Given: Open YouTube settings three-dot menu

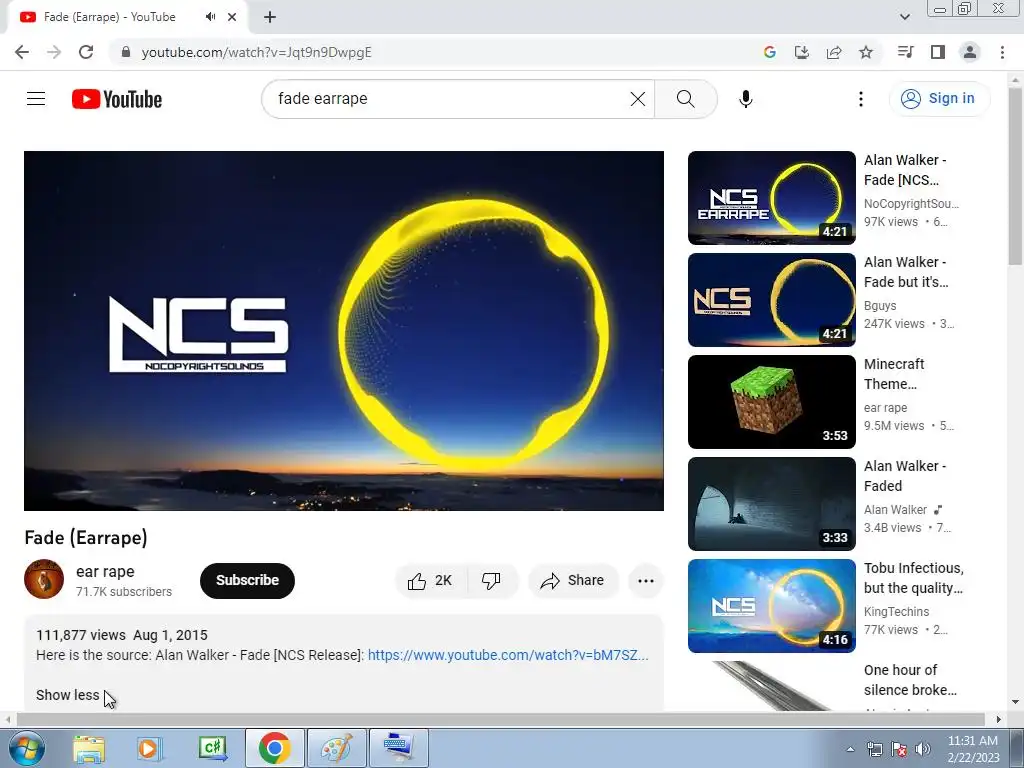Looking at the screenshot, I should [860, 99].
